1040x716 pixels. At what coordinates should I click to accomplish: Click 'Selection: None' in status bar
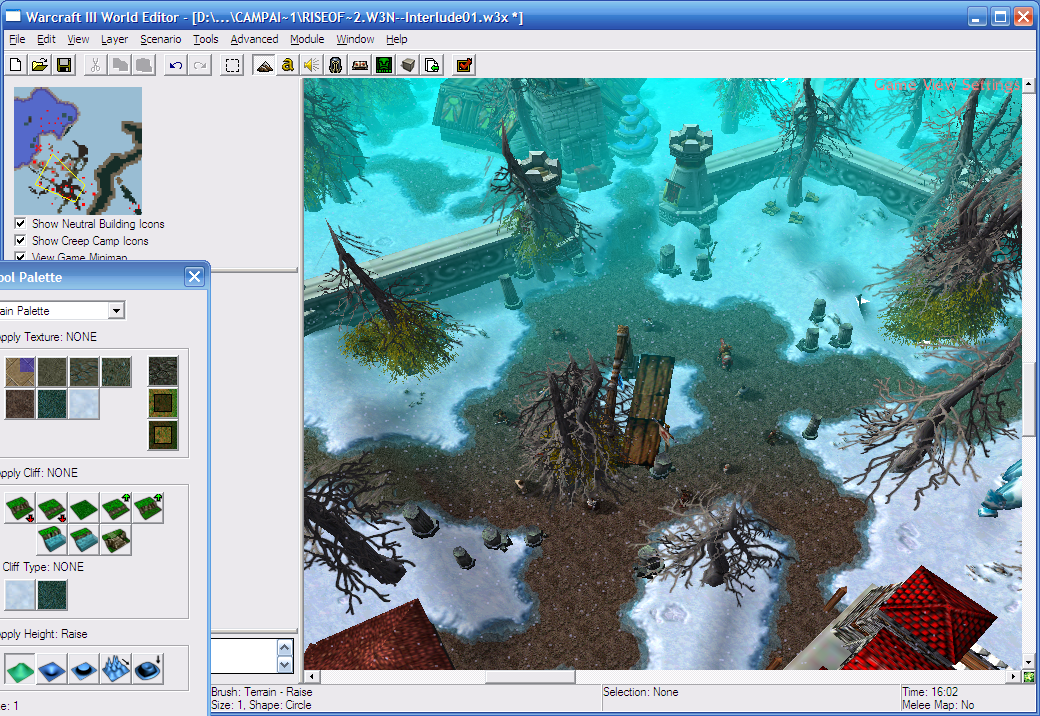pyautogui.click(x=641, y=691)
